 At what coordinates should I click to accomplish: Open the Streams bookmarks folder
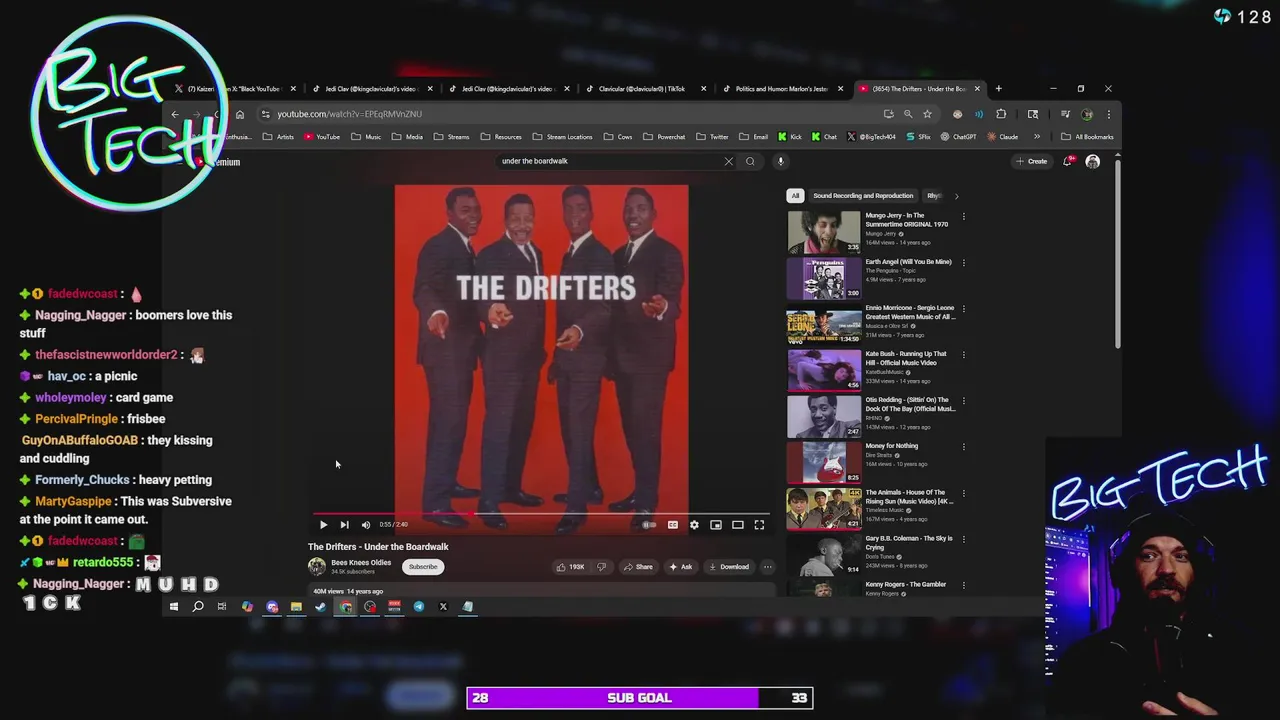click(x=451, y=137)
